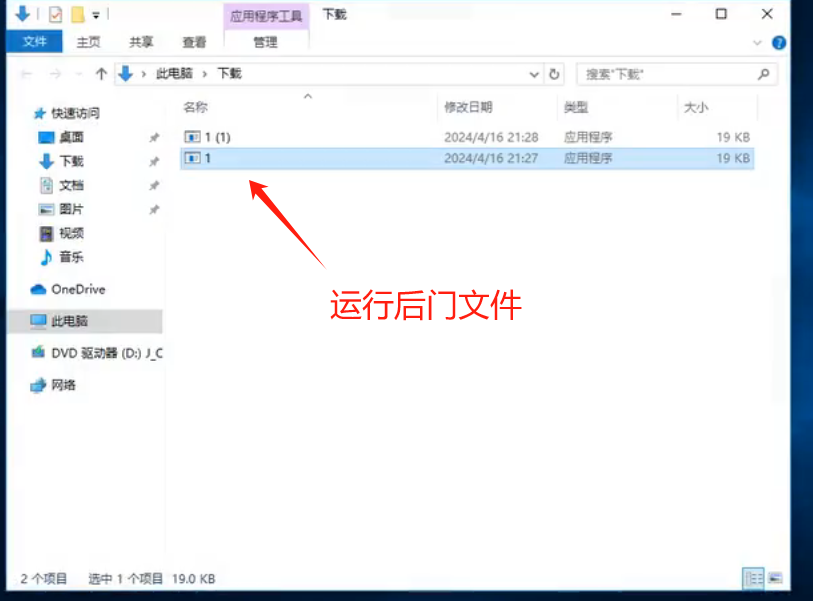The width and height of the screenshot is (813, 601).
Task: Select the 应用程序工具 contextual tab
Action: coord(266,16)
